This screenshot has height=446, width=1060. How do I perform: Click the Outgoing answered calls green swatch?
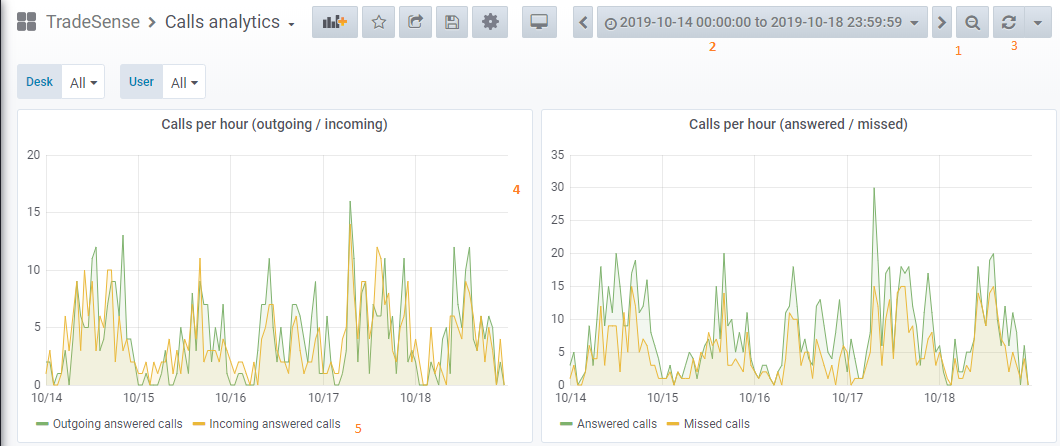tap(43, 424)
